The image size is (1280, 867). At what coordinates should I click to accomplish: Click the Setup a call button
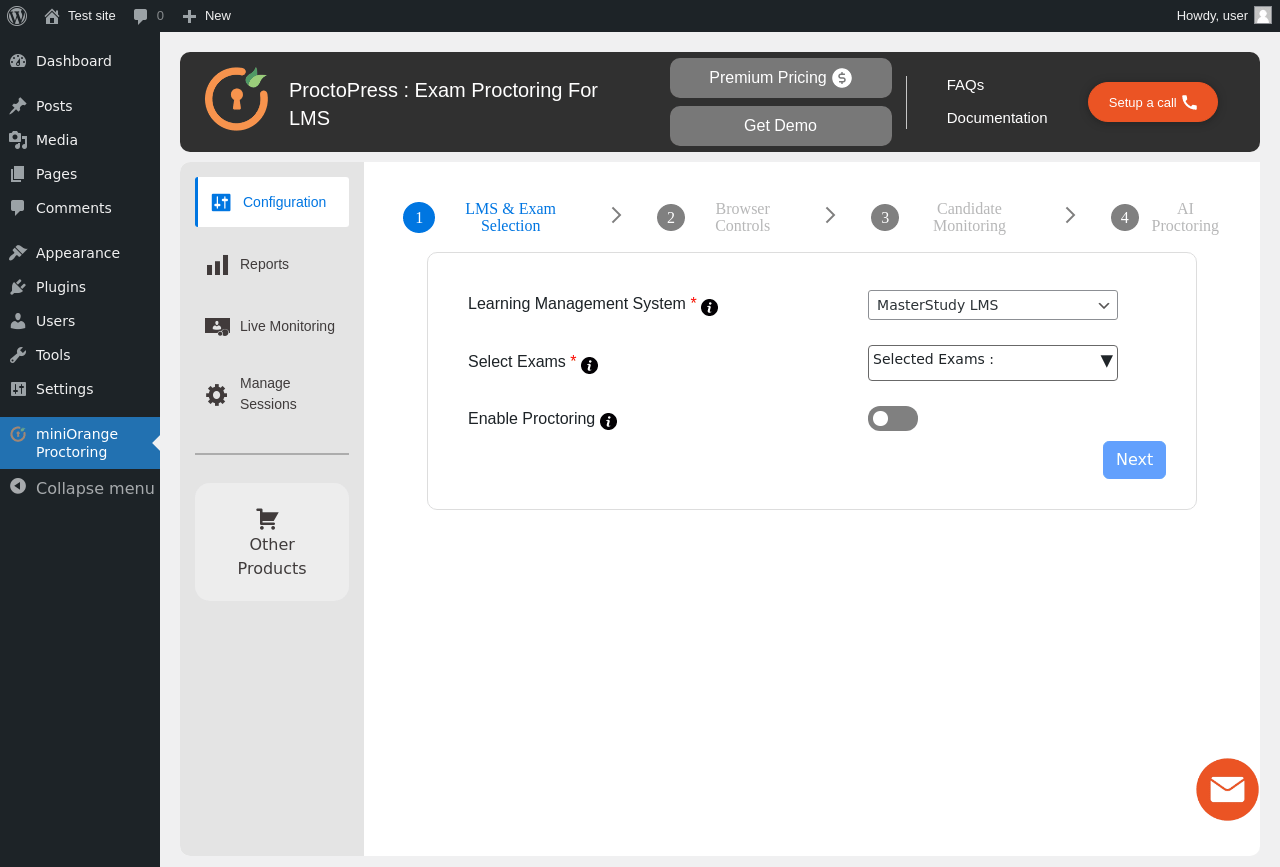coord(1153,102)
